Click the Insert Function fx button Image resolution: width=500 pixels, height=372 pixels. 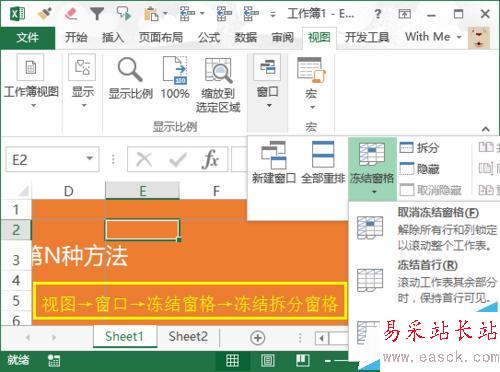tap(210, 159)
